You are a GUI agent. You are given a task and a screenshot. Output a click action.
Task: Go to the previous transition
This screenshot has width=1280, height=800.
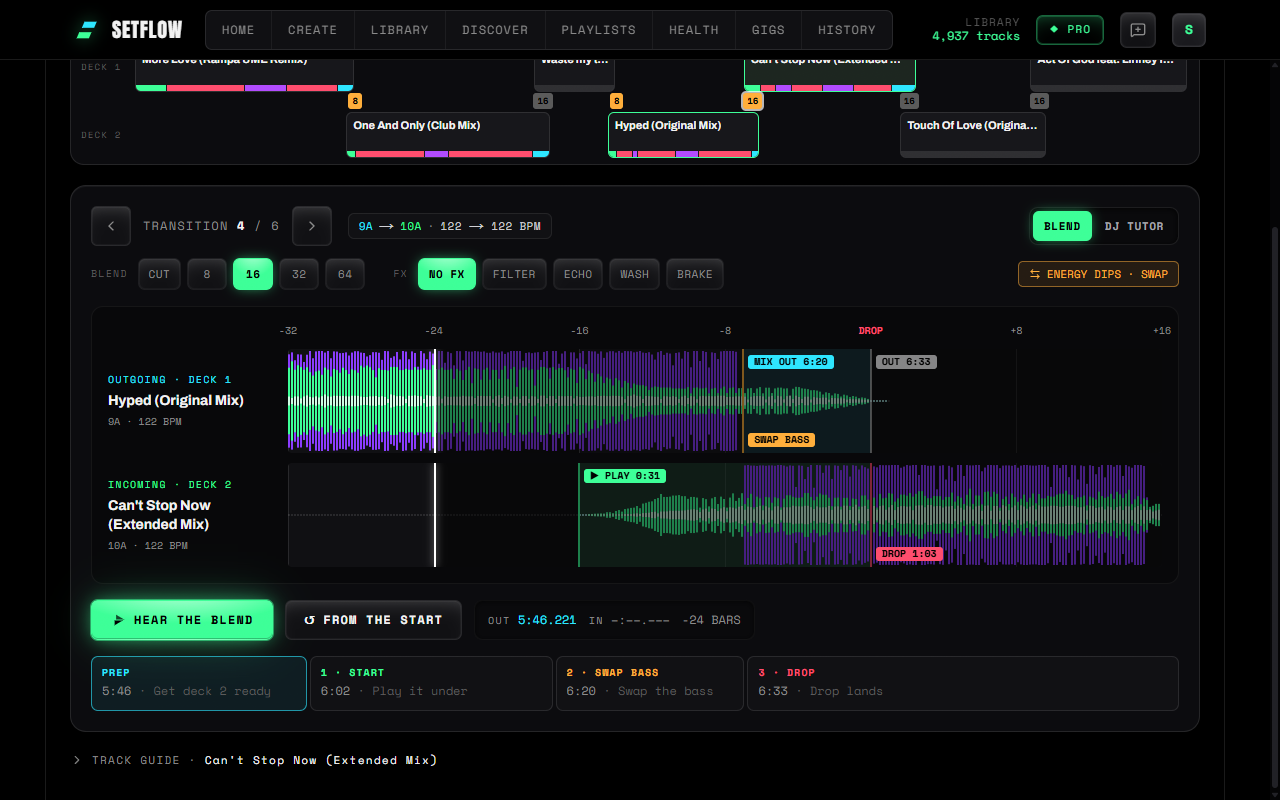111,226
